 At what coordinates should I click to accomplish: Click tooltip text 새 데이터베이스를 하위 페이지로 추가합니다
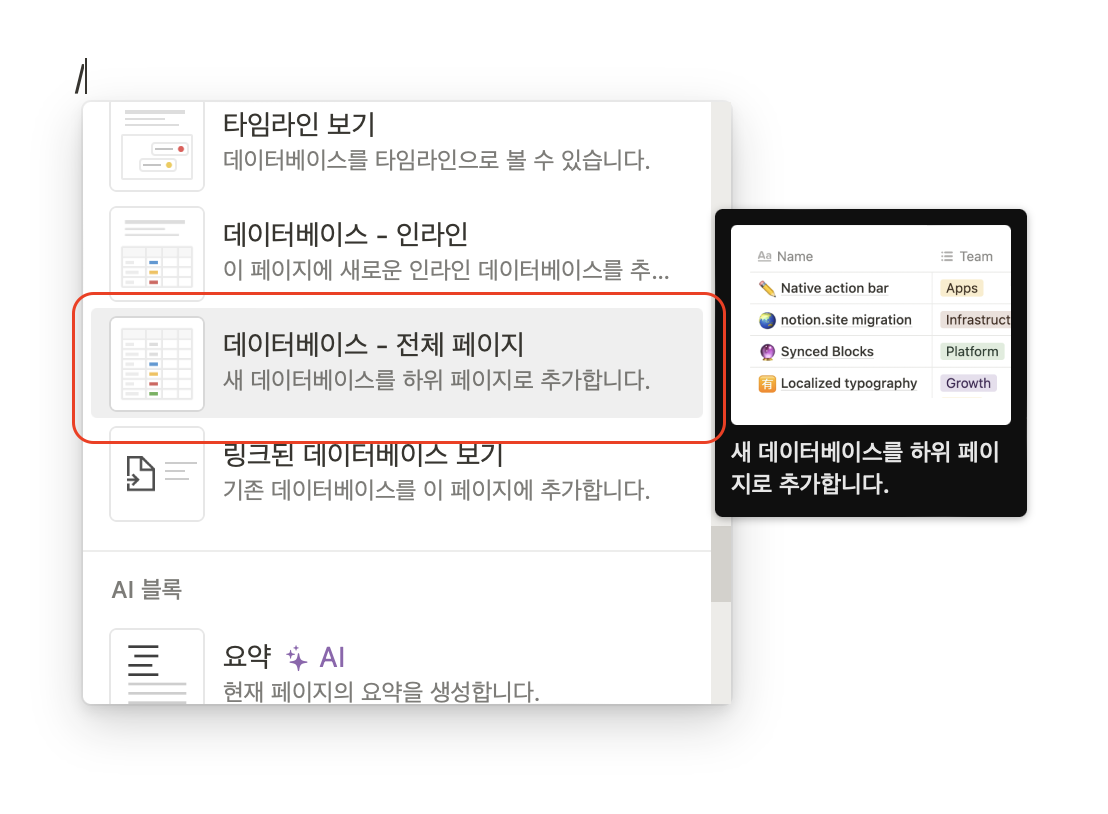pos(865,468)
